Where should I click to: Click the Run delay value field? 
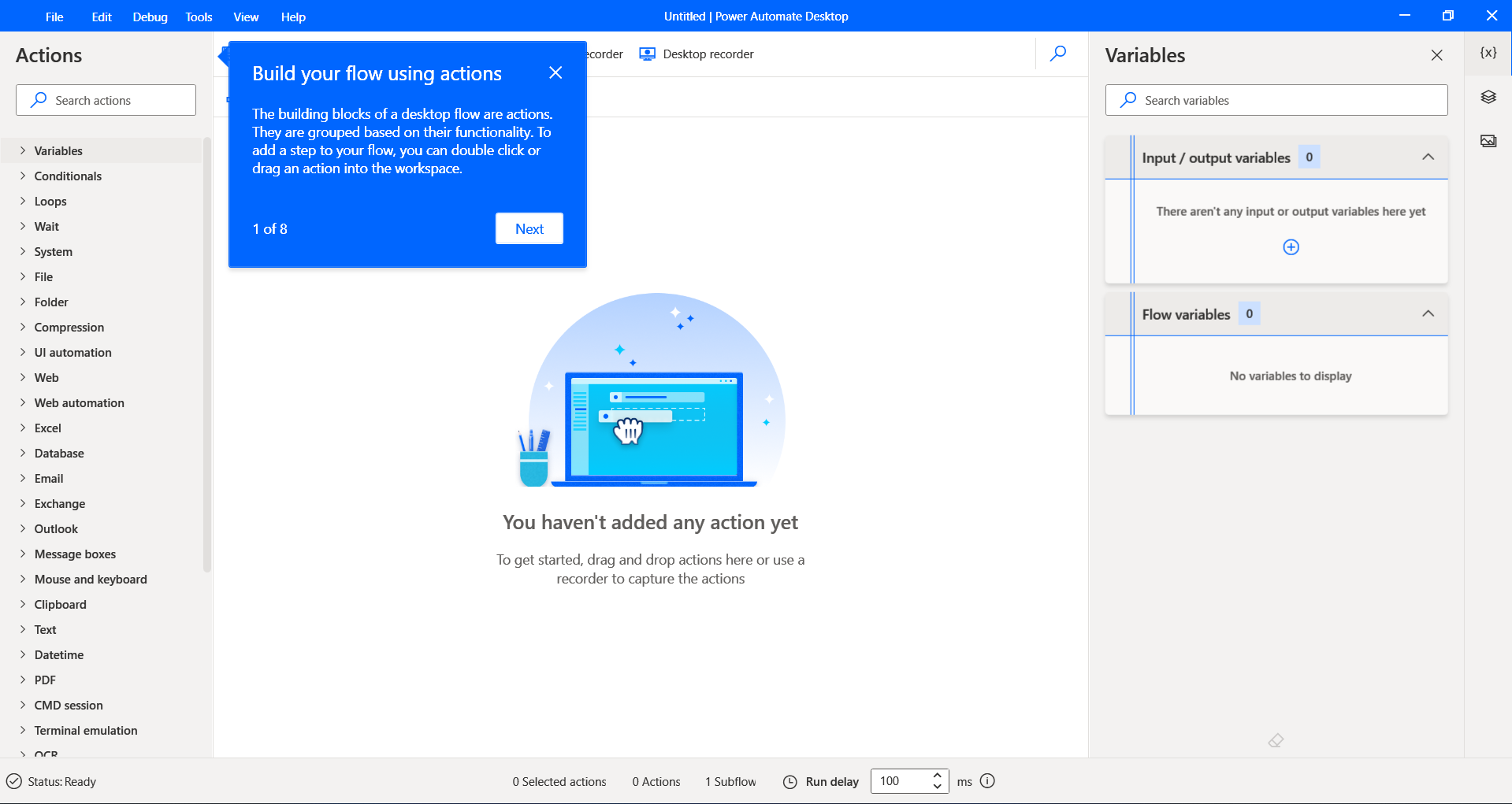pyautogui.click(x=900, y=781)
